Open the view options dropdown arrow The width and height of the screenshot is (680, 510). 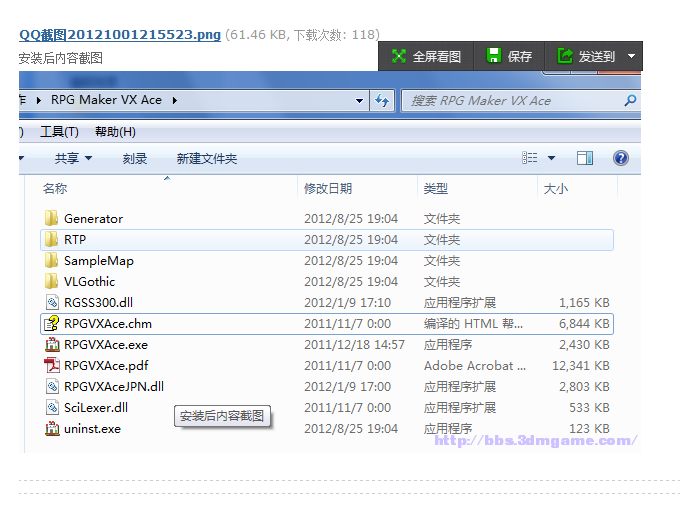click(551, 158)
